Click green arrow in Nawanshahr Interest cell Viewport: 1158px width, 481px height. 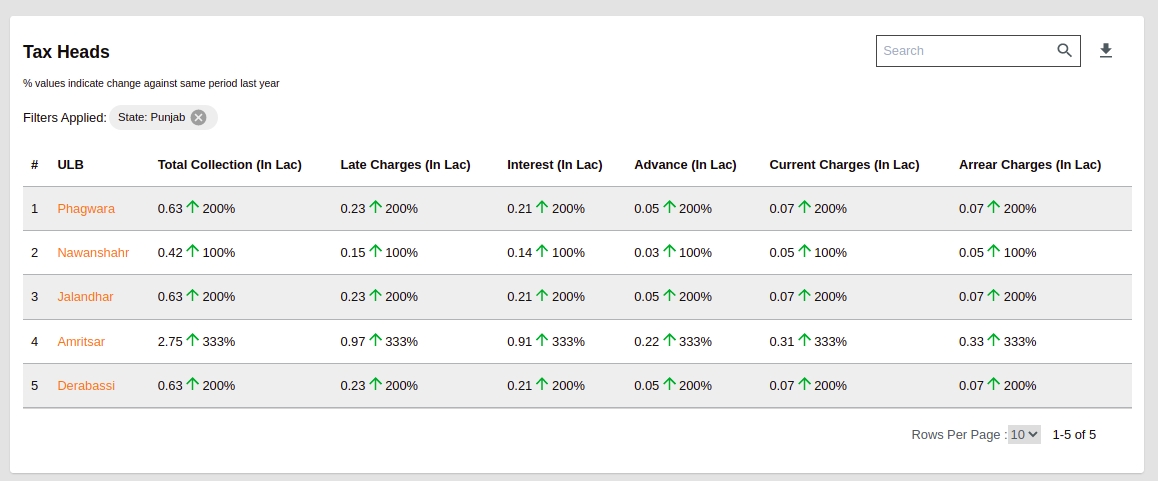(x=542, y=252)
